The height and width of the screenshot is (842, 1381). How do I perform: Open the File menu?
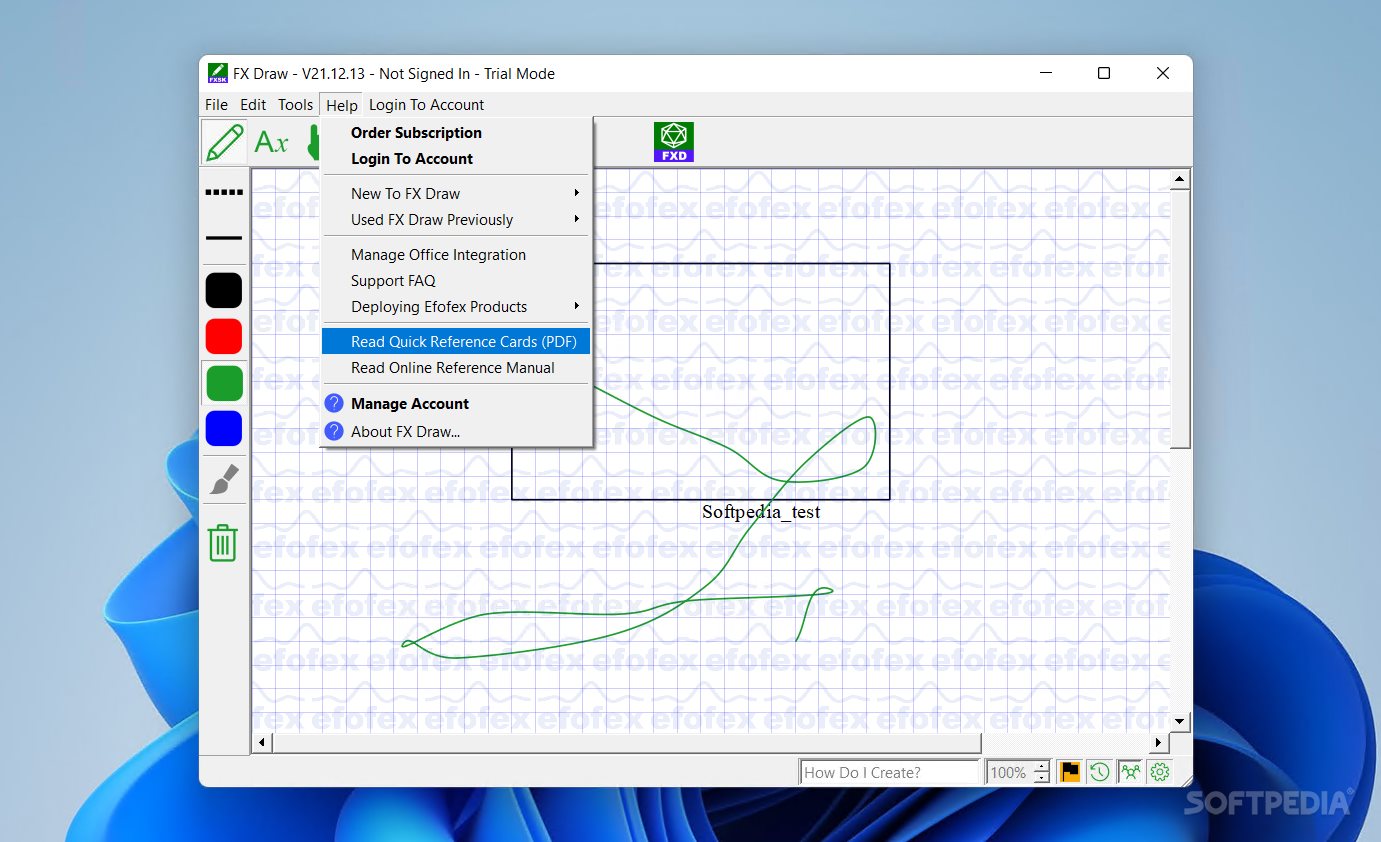coord(216,104)
